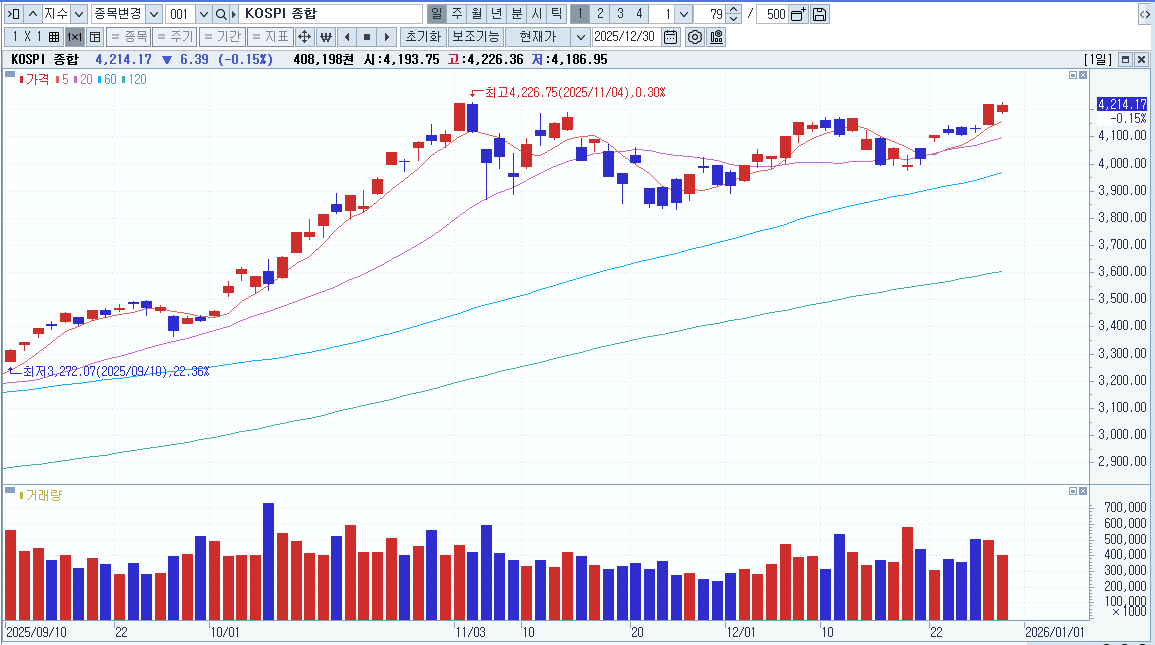Select the 월 (monthly) period tab
This screenshot has height=645, width=1155.
point(477,14)
